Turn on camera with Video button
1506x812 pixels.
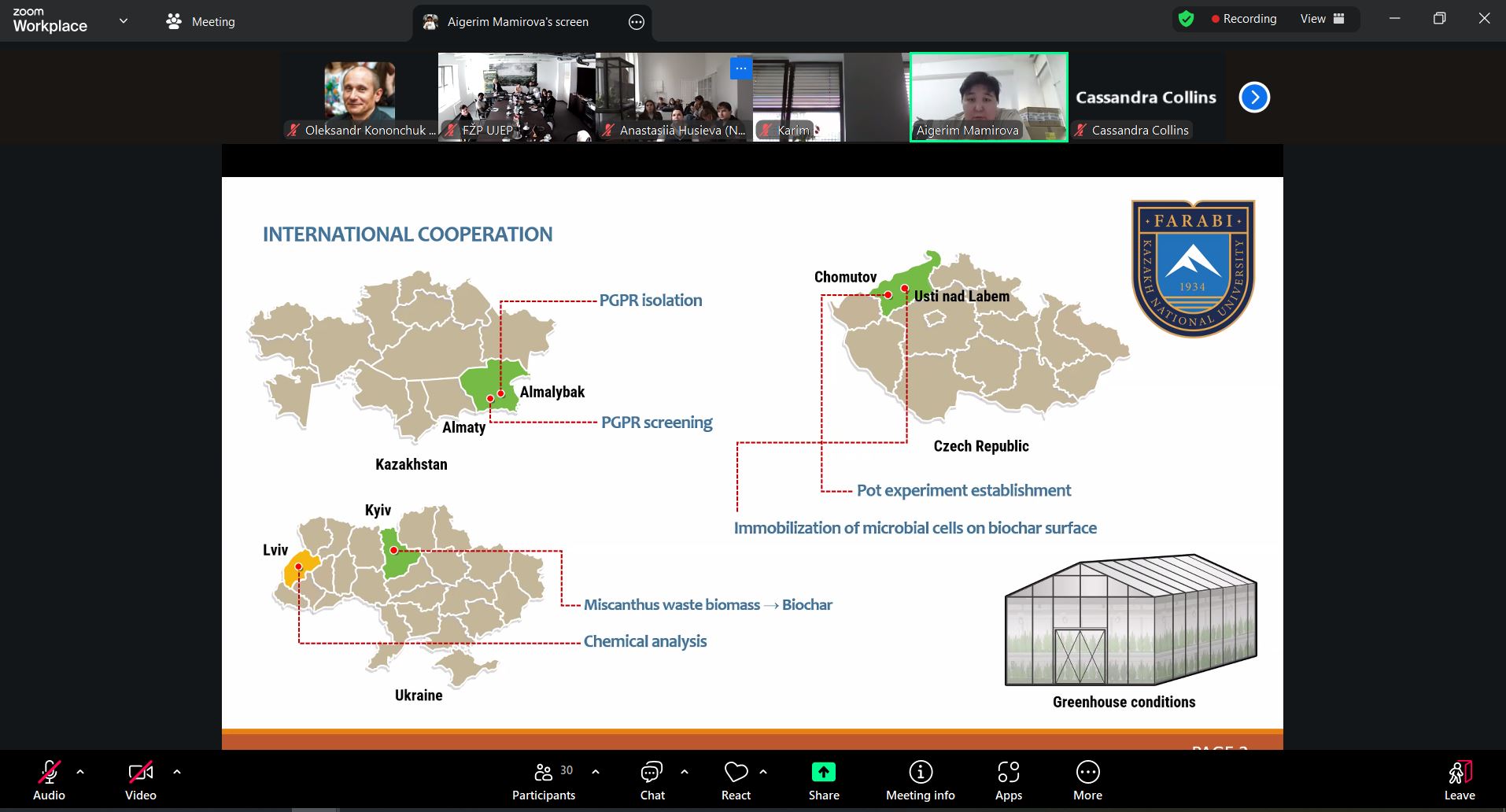(x=140, y=781)
